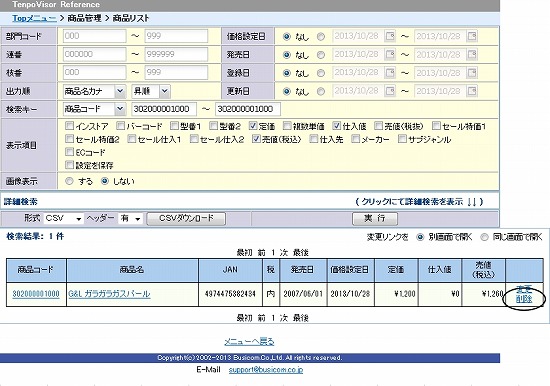Check the インストア checkbox
Image resolution: width=550 pixels, height=386 pixels.
coord(69,126)
